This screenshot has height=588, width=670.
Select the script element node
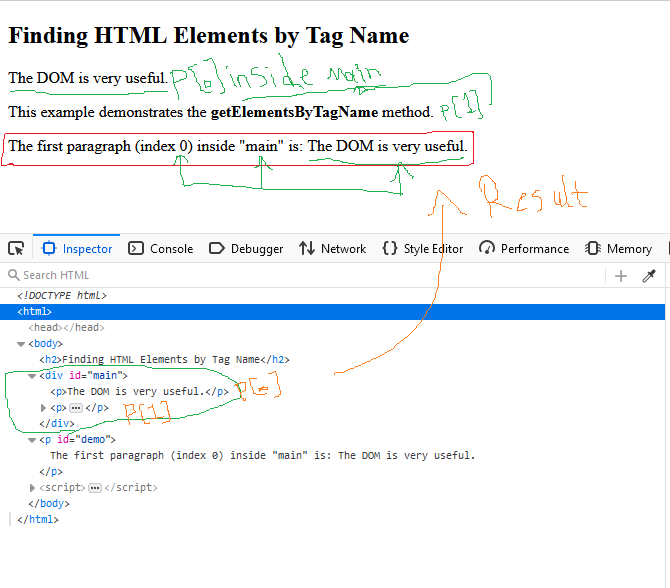tap(98, 488)
